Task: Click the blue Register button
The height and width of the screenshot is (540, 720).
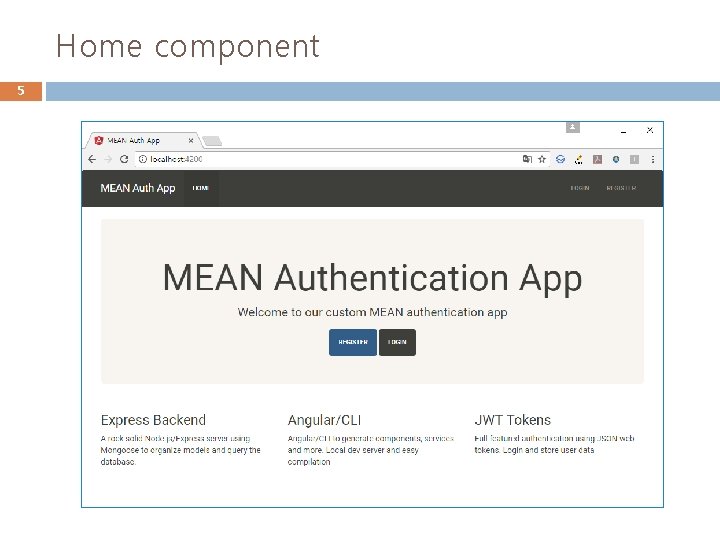Action: click(x=353, y=342)
